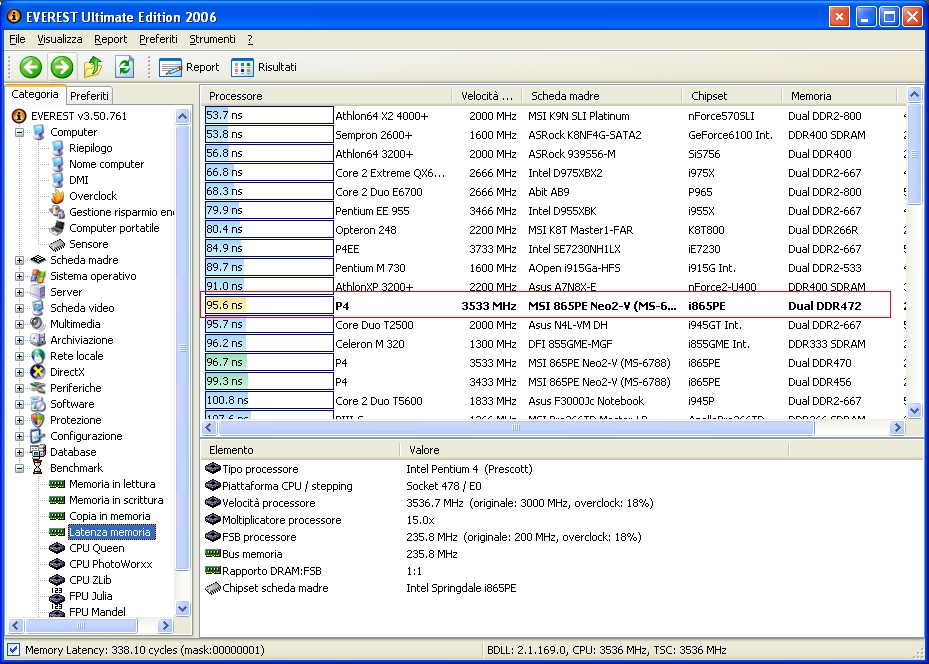Image resolution: width=929 pixels, height=664 pixels.
Task: Click the category tree scroll-down arrow
Action: (x=182, y=608)
